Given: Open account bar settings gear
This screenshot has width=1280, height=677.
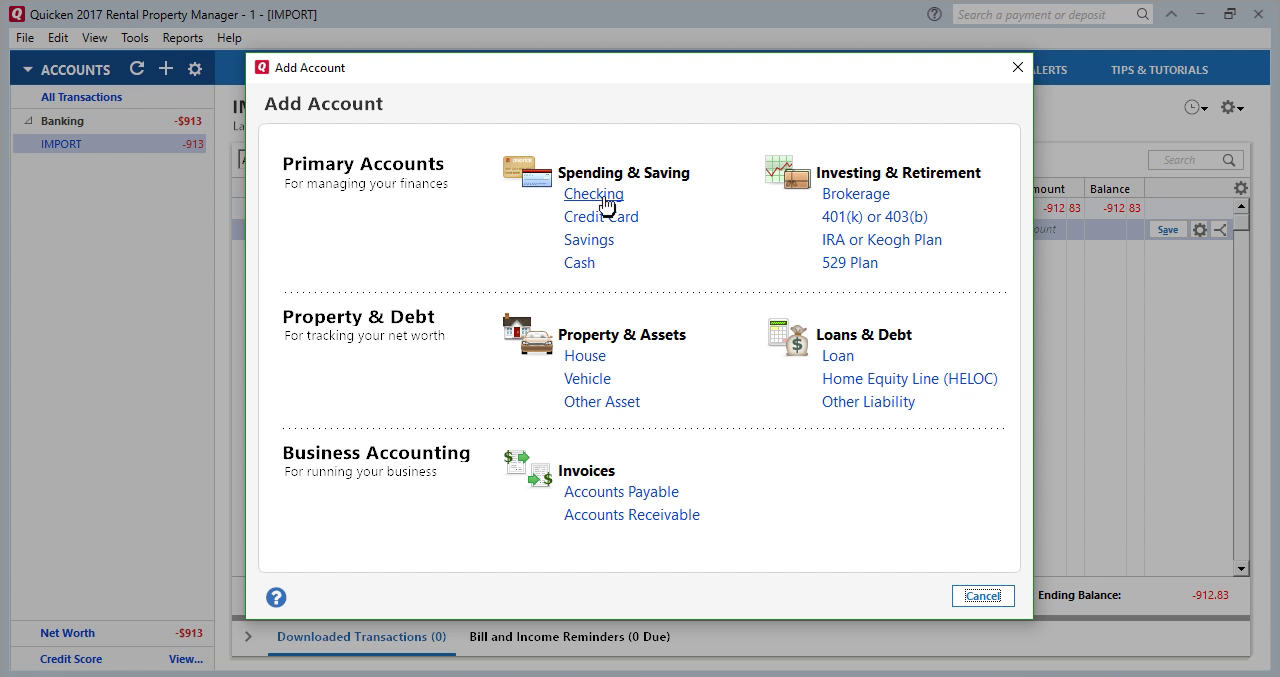Looking at the screenshot, I should [195, 69].
